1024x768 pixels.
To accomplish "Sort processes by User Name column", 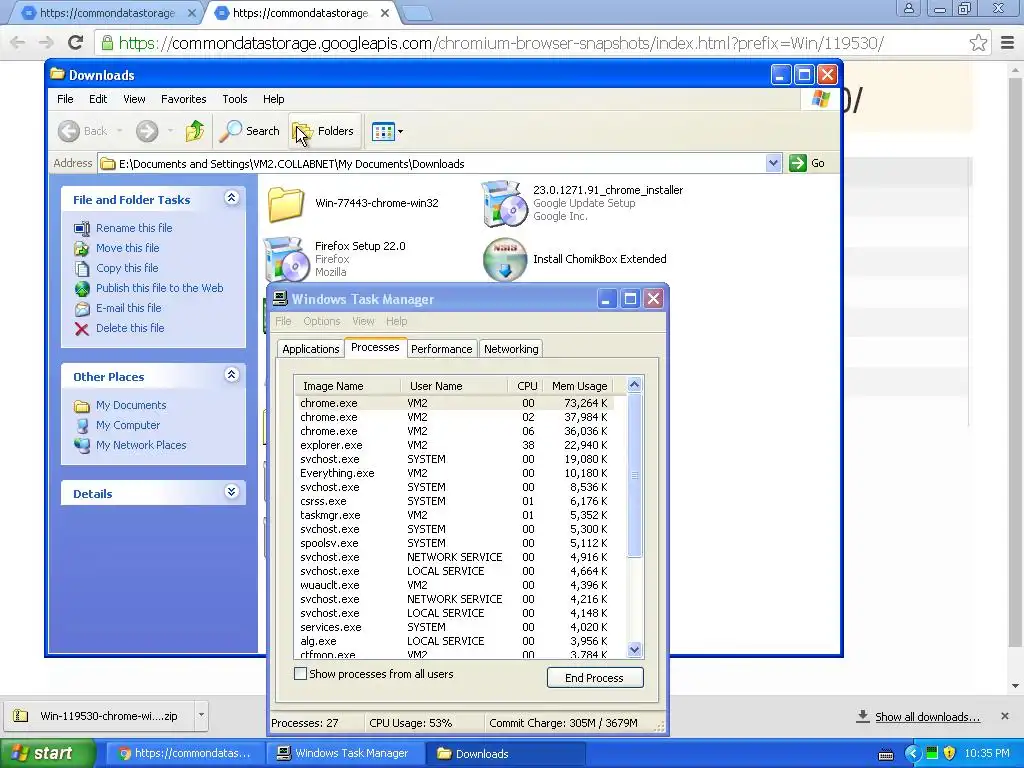I will point(454,386).
